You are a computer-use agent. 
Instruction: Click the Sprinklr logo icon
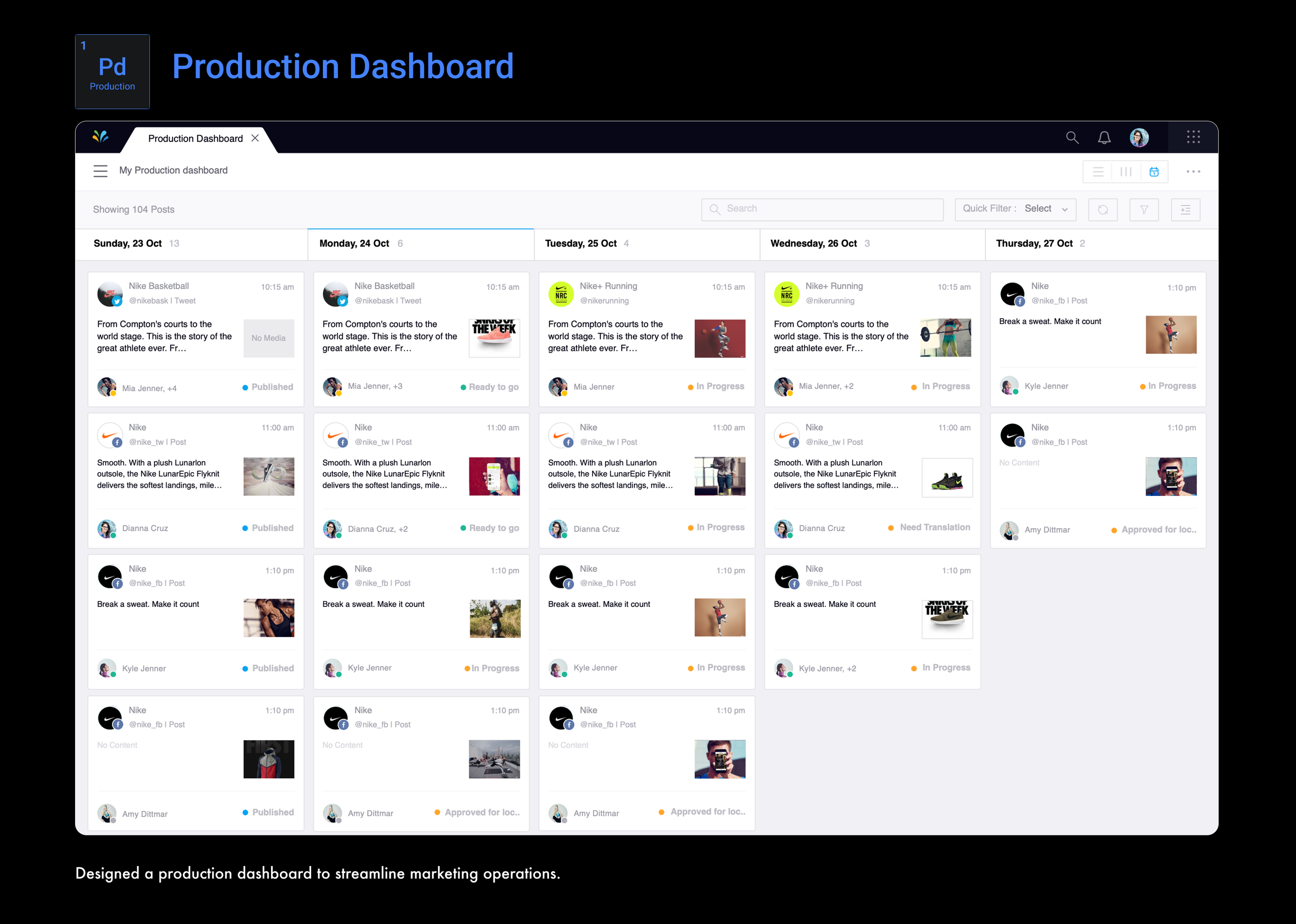[x=100, y=137]
